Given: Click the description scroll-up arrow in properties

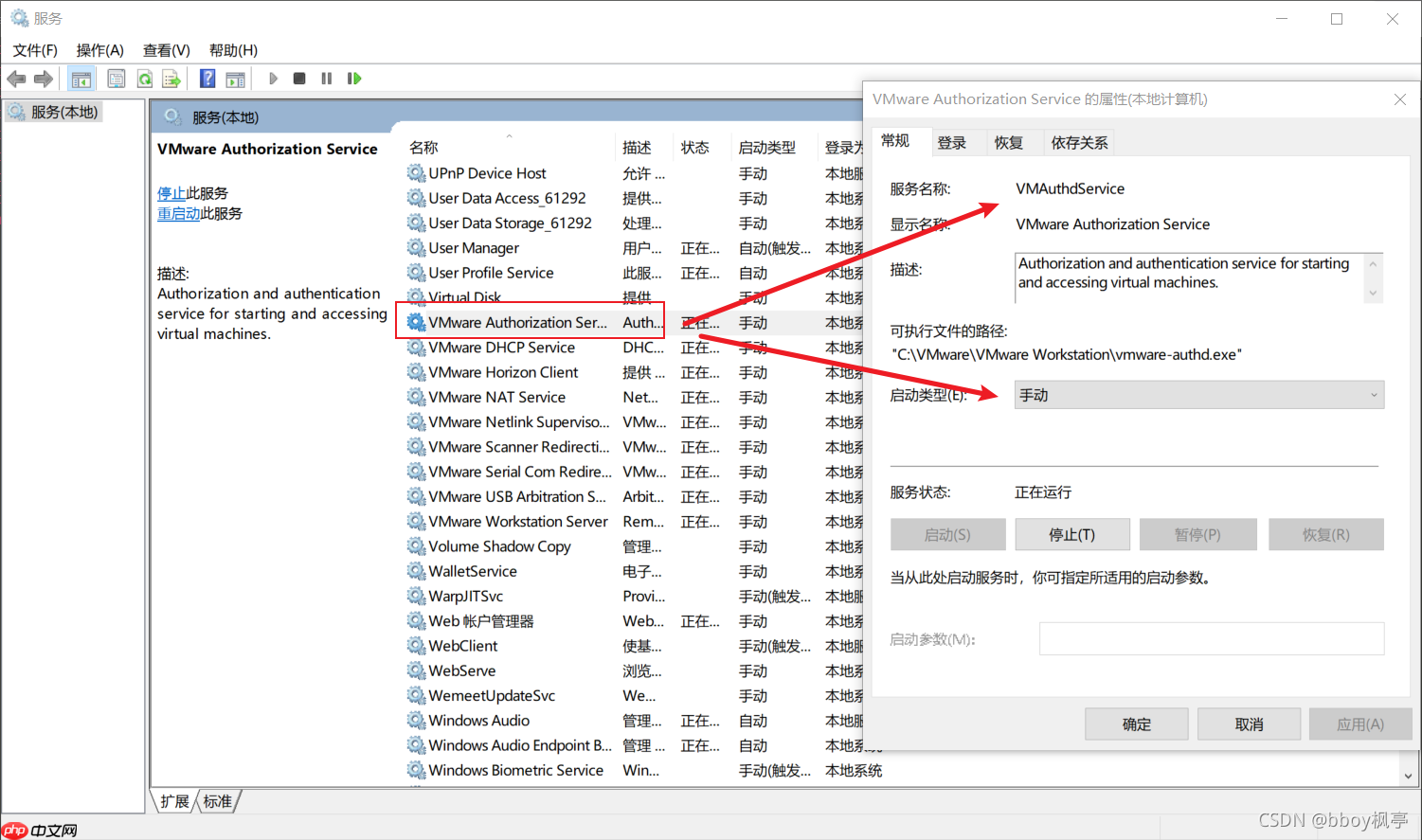Looking at the screenshot, I should tap(1373, 262).
